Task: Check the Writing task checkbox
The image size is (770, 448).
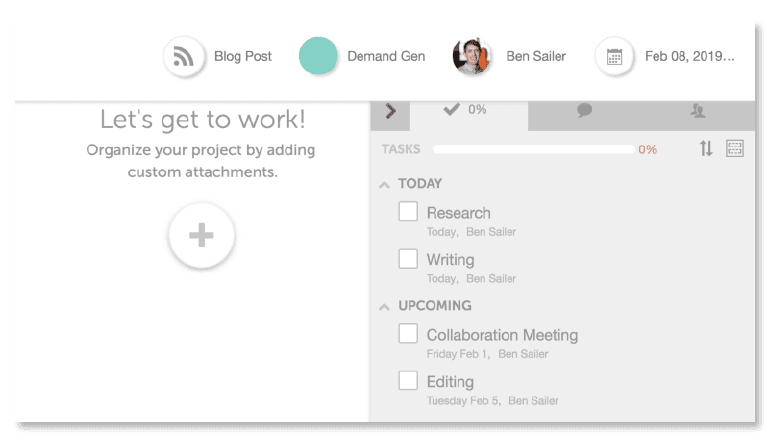Action: pos(408,258)
